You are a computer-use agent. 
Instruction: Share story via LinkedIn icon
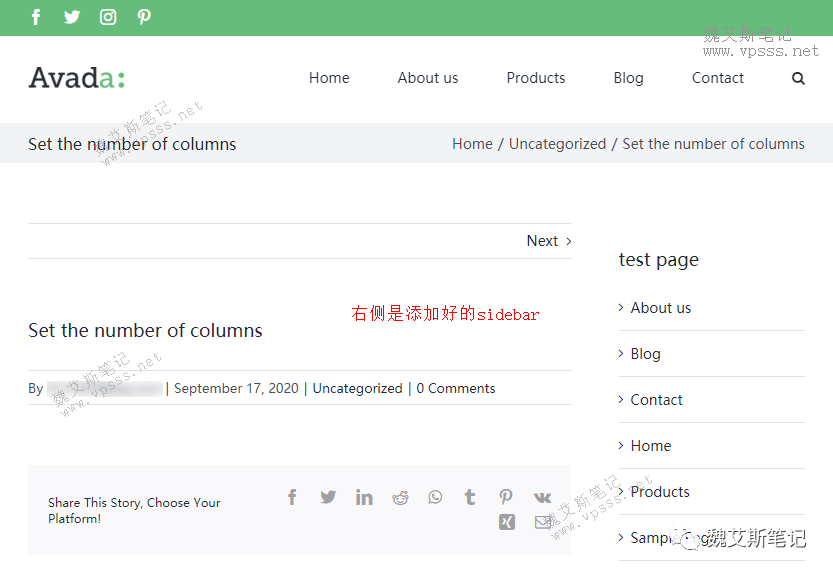(364, 497)
